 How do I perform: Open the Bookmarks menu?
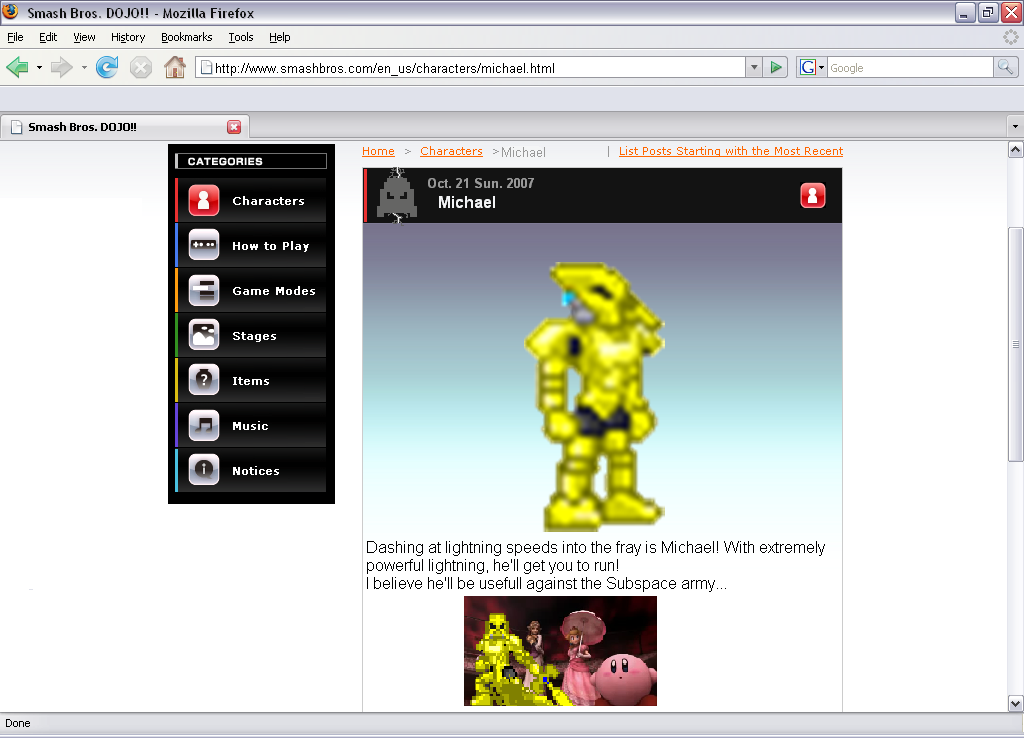[187, 37]
